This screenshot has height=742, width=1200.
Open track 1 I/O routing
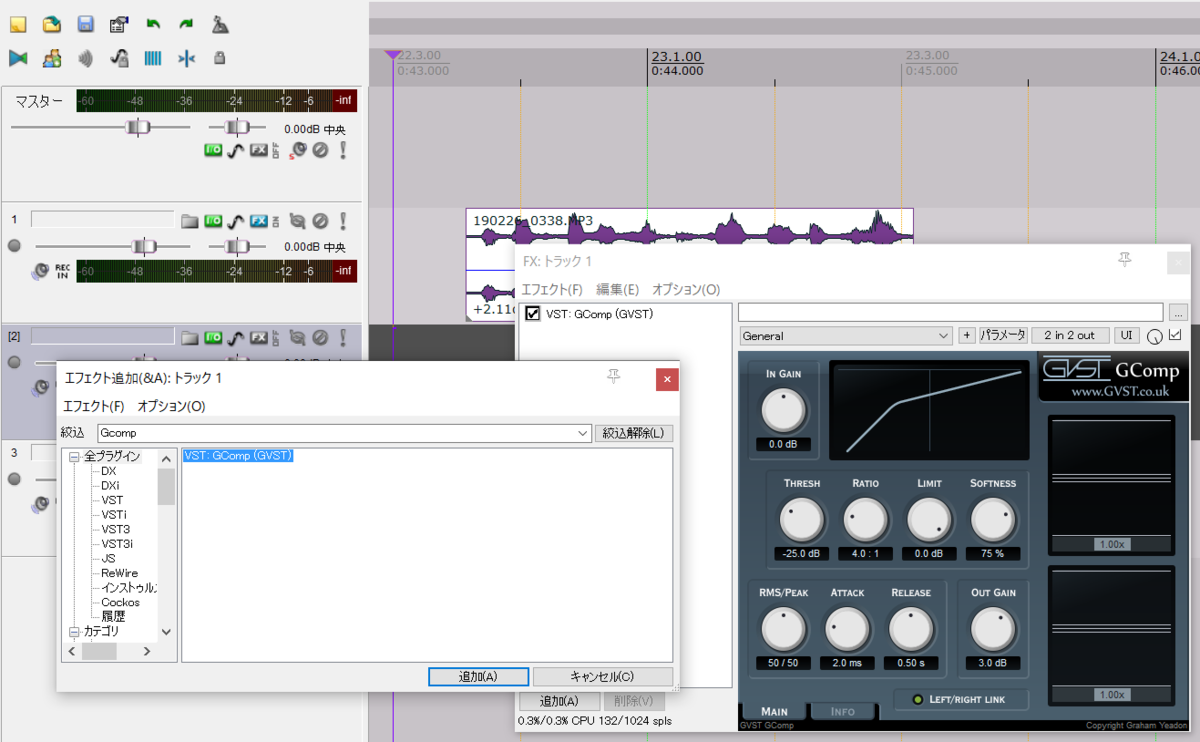pos(213,221)
